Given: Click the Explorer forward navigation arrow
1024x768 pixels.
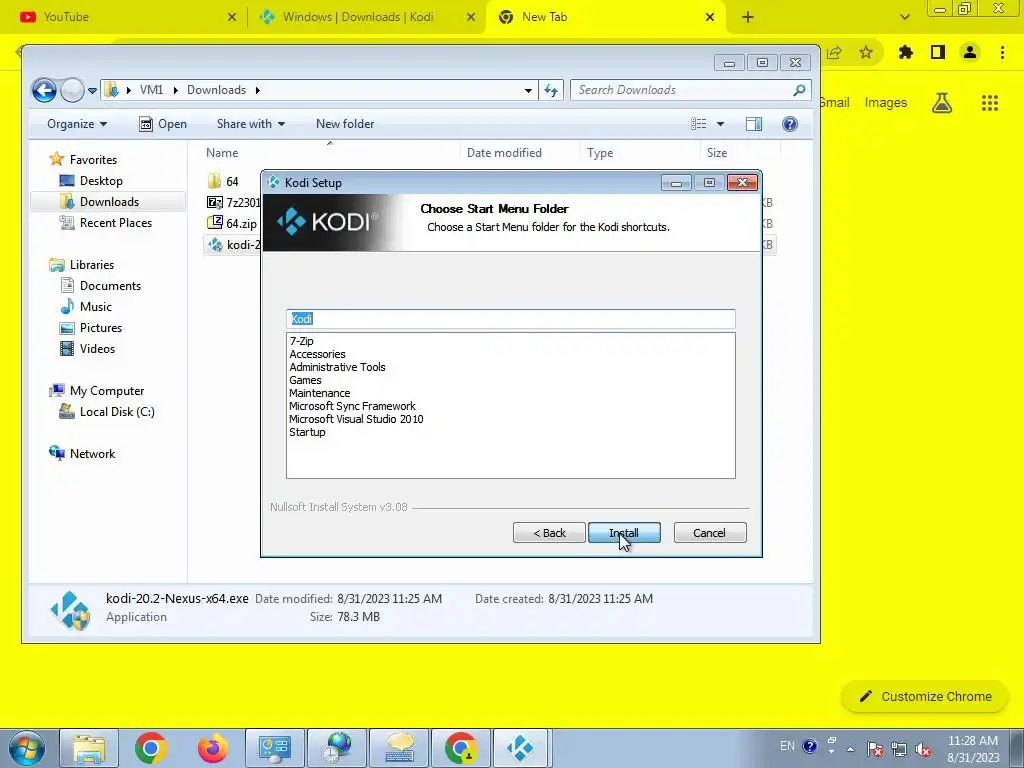Looking at the screenshot, I should (72, 90).
